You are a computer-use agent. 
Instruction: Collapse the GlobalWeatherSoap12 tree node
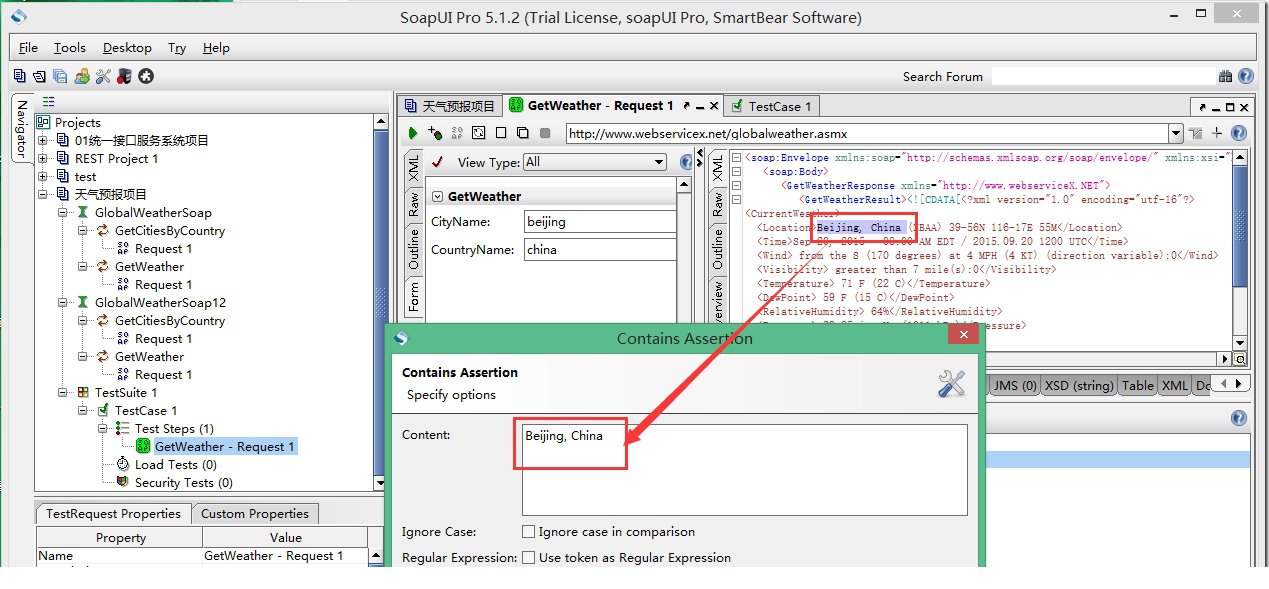pyautogui.click(x=63, y=303)
